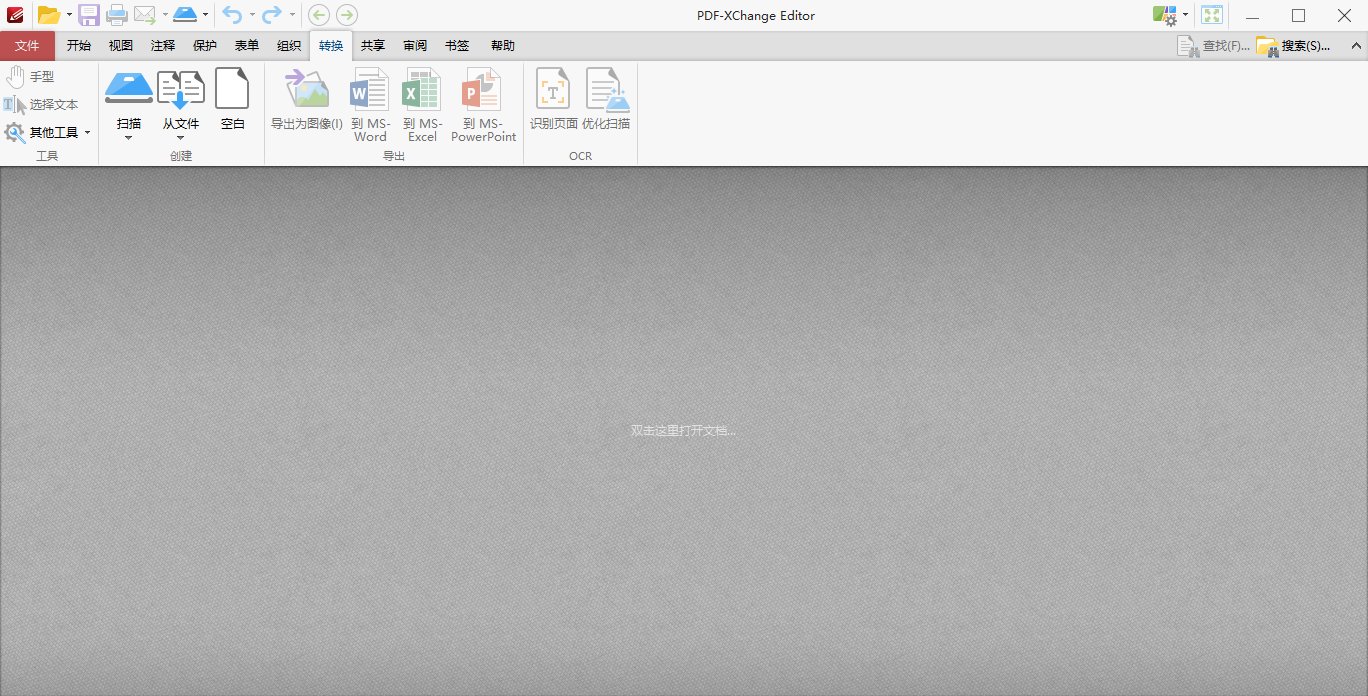Viewport: 1368px width, 696px height.
Task: Click 导出为图像(I) export to image
Action: click(x=307, y=98)
